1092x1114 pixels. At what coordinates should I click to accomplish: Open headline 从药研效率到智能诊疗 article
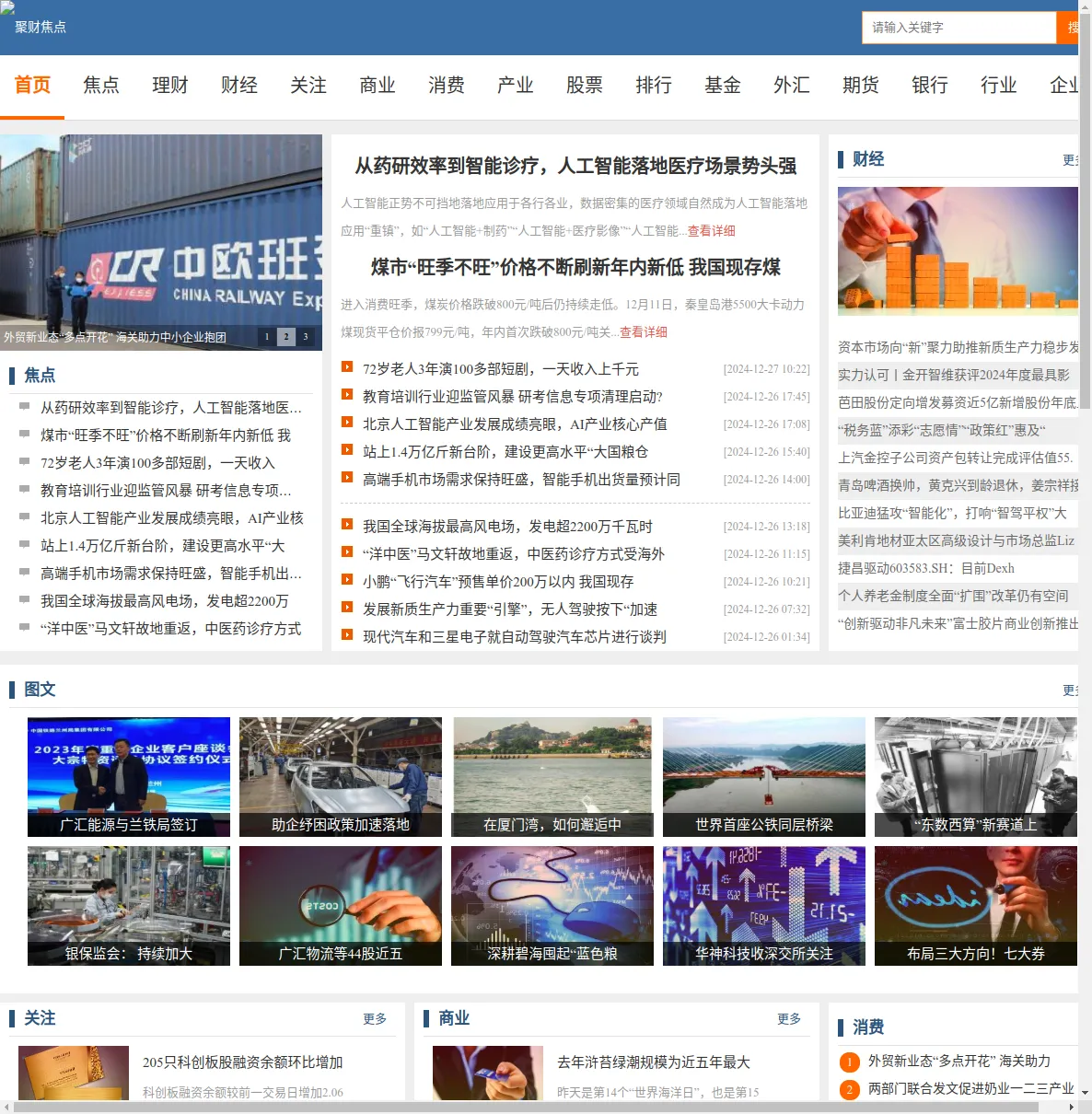[575, 166]
